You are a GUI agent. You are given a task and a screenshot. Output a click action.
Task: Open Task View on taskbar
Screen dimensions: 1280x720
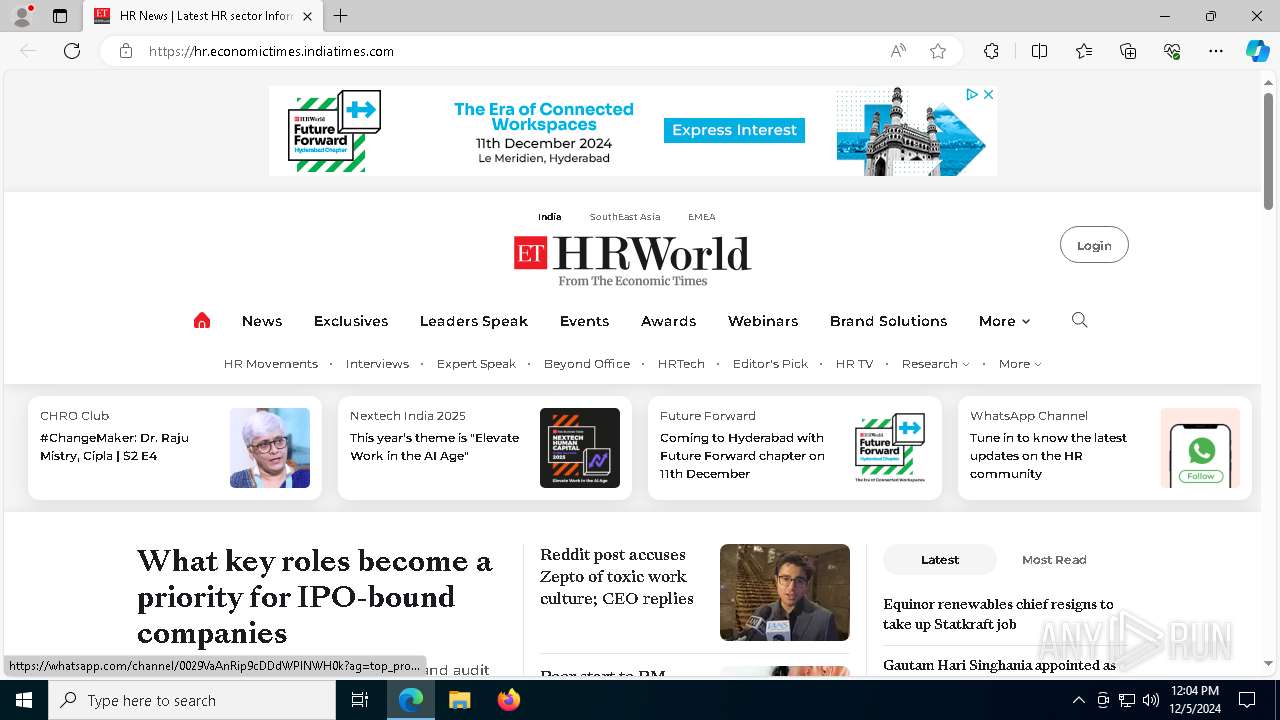(360, 700)
